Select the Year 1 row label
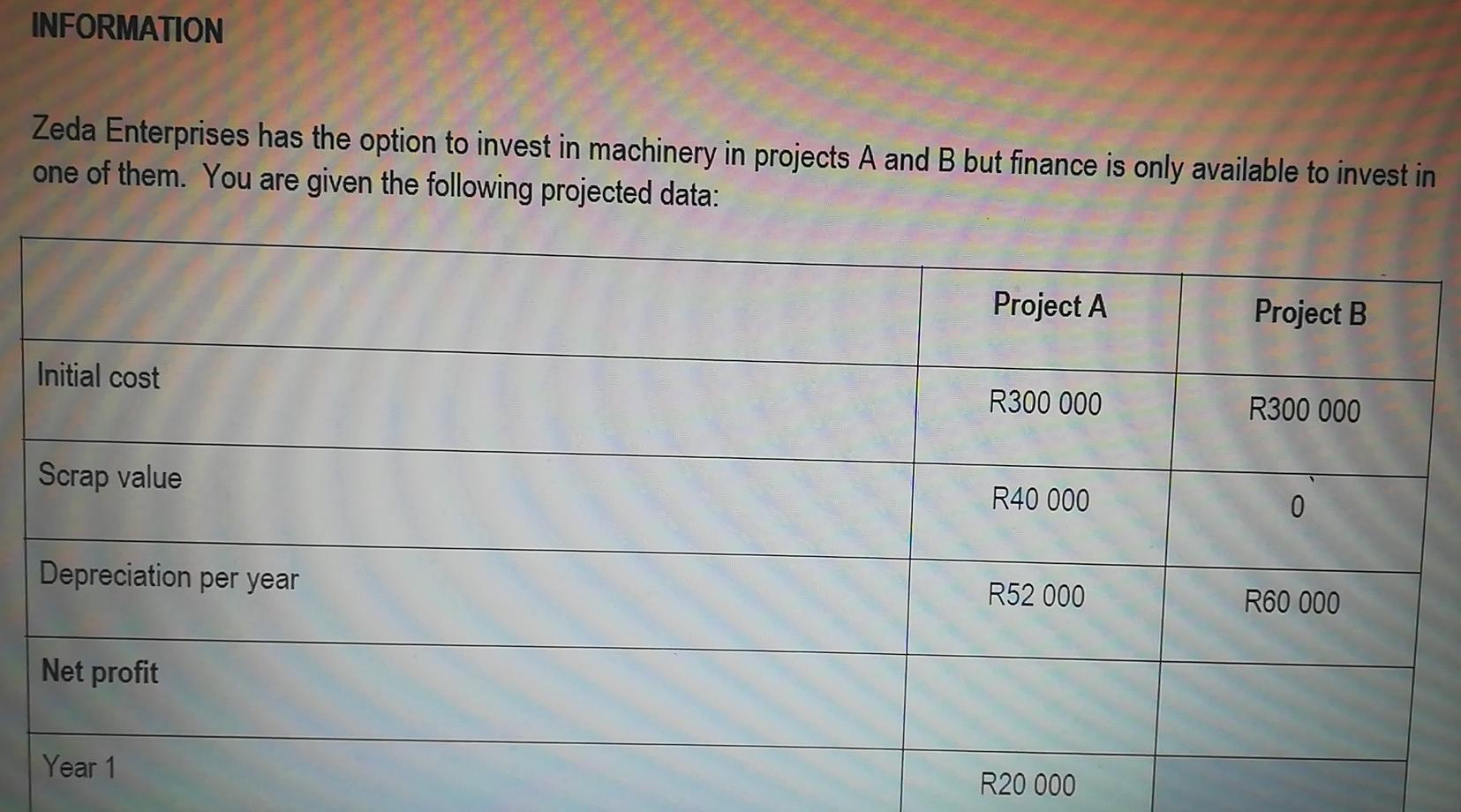 79,766
